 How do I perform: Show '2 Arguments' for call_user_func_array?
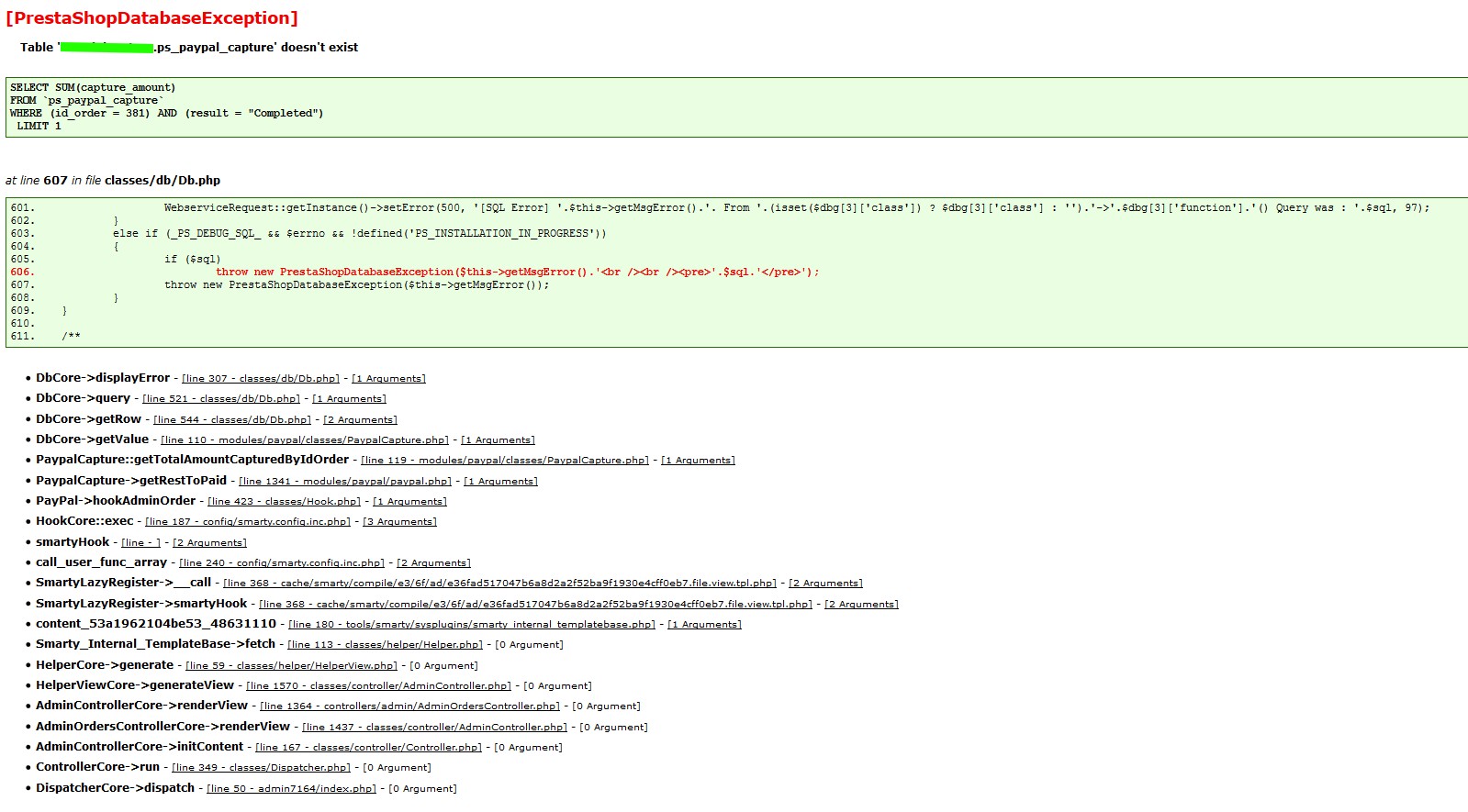coord(433,563)
